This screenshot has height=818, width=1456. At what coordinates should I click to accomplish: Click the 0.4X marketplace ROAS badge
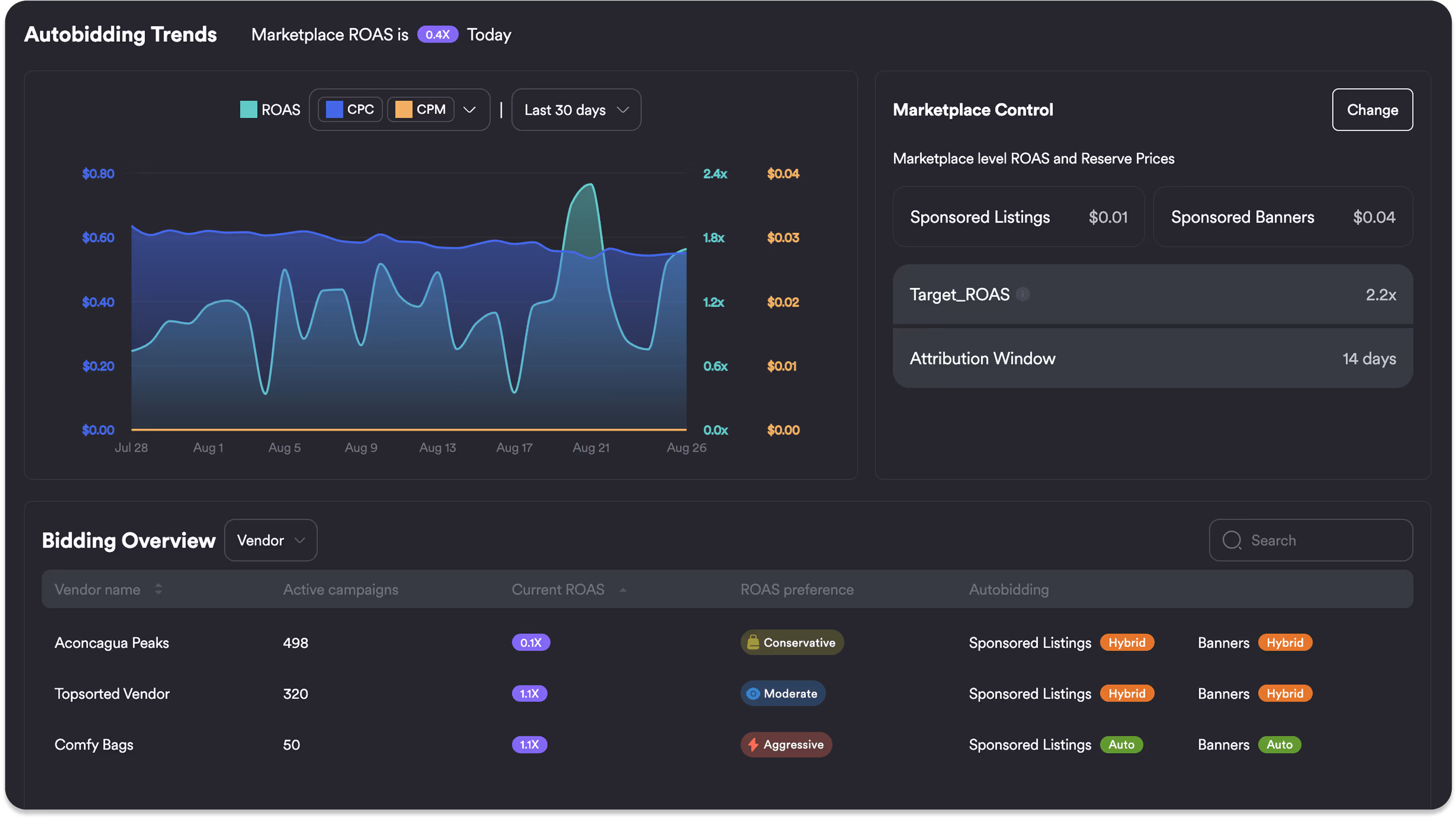pyautogui.click(x=437, y=34)
